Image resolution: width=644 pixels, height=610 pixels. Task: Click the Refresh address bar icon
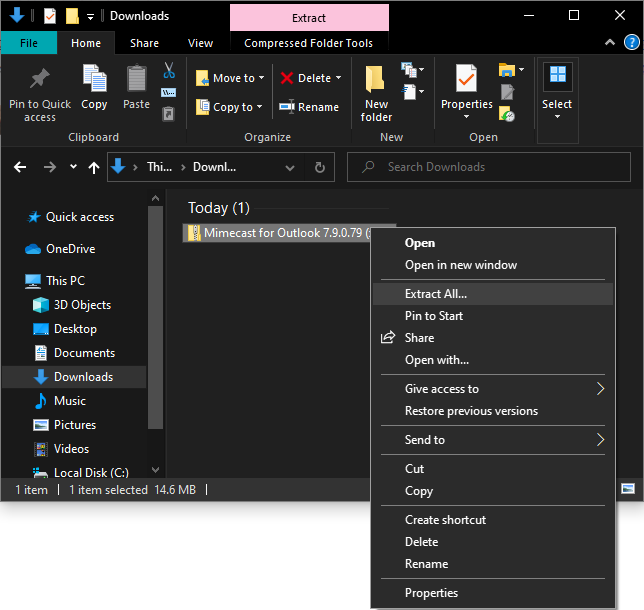(320, 167)
